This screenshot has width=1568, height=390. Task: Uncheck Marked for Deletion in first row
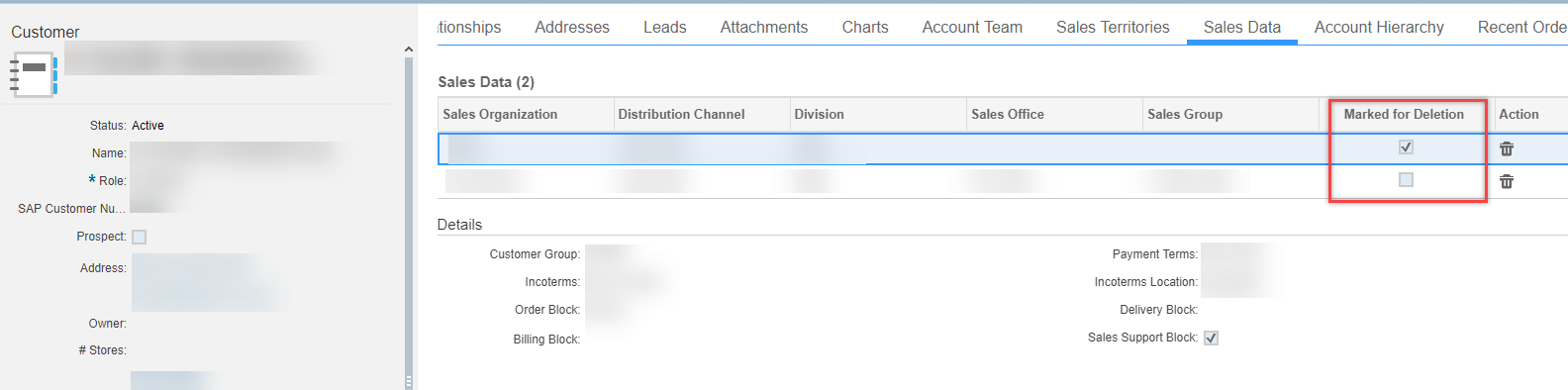click(x=1406, y=146)
